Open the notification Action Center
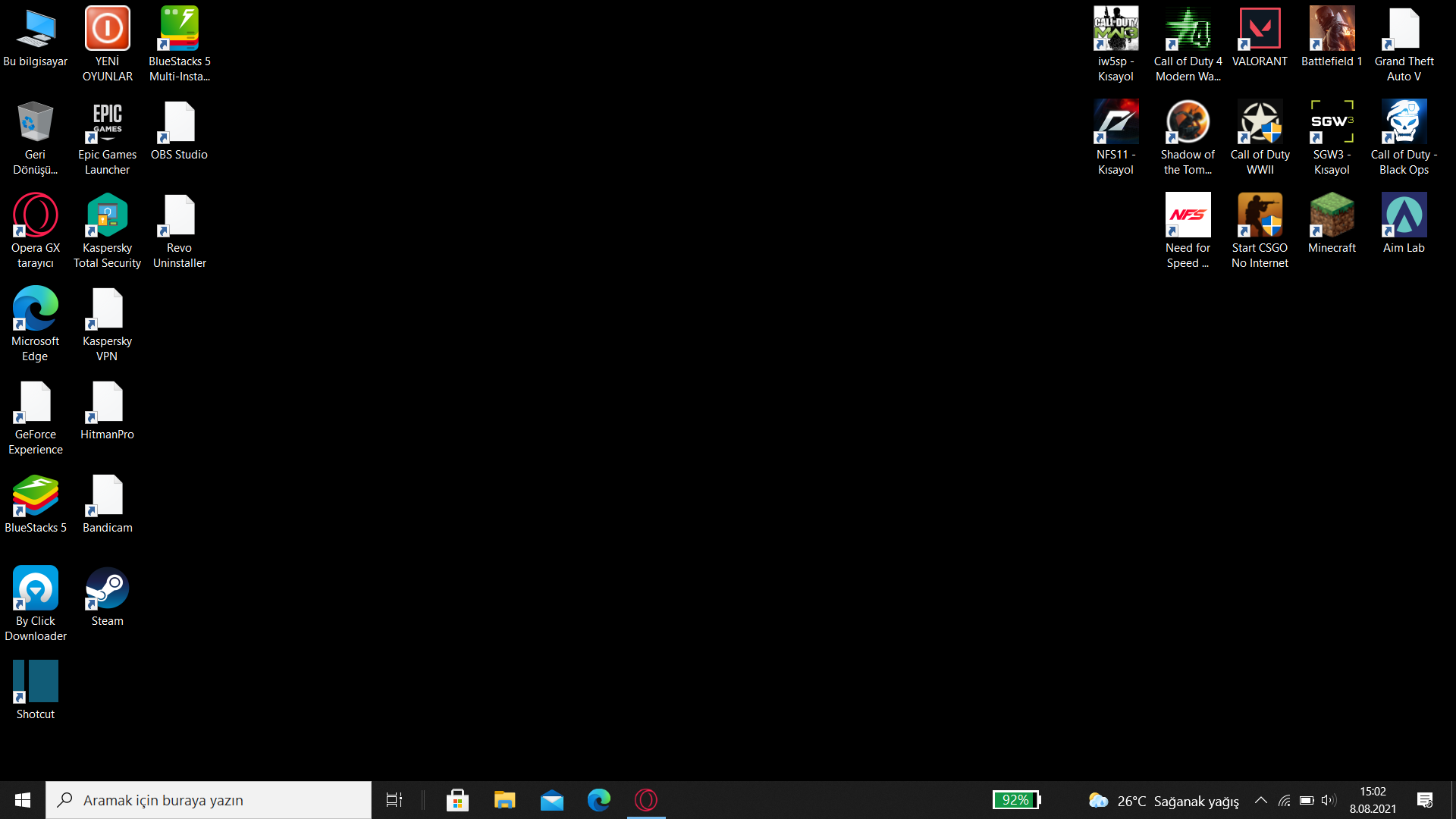Image resolution: width=1456 pixels, height=819 pixels. tap(1424, 800)
